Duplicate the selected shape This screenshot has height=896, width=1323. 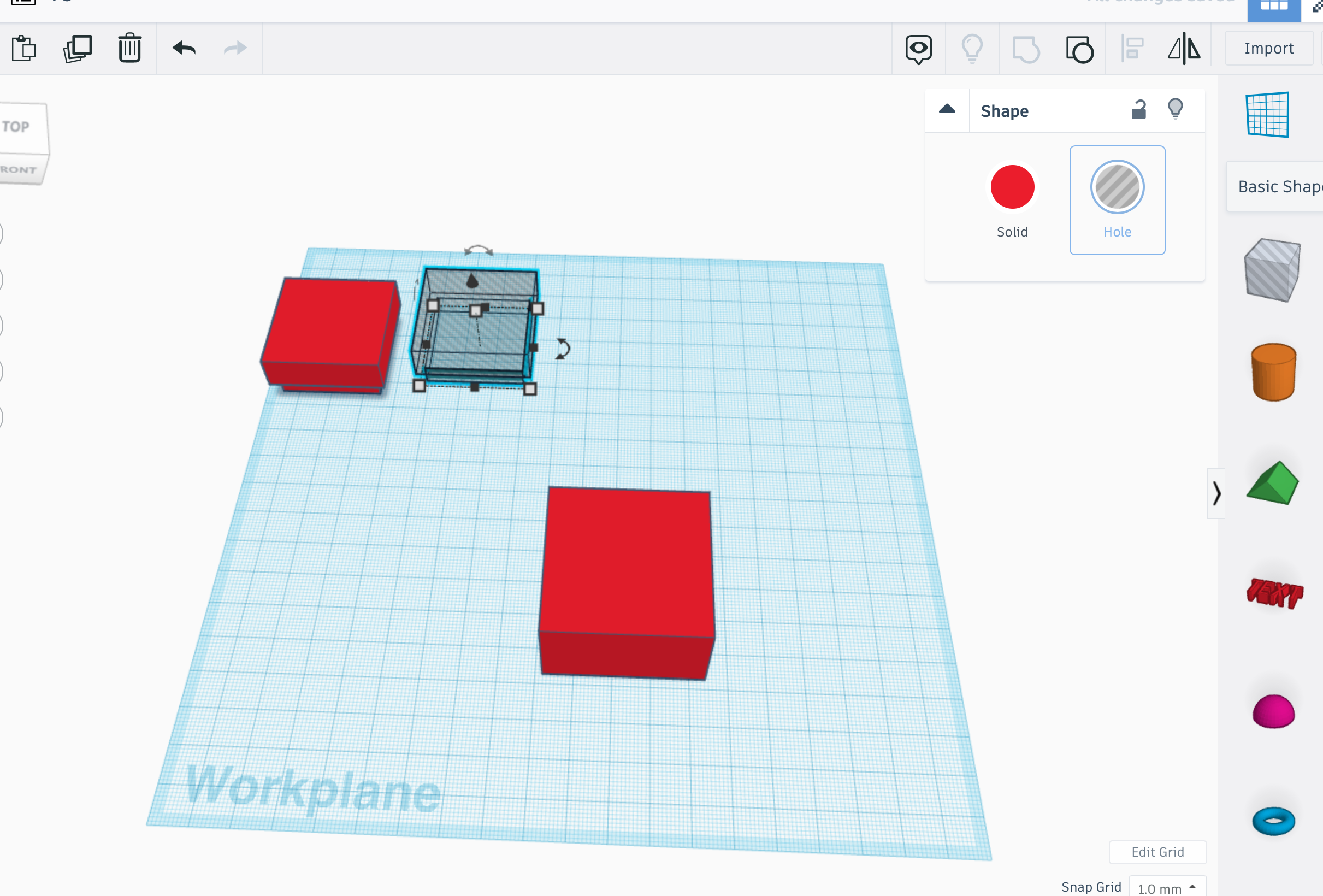[x=78, y=49]
